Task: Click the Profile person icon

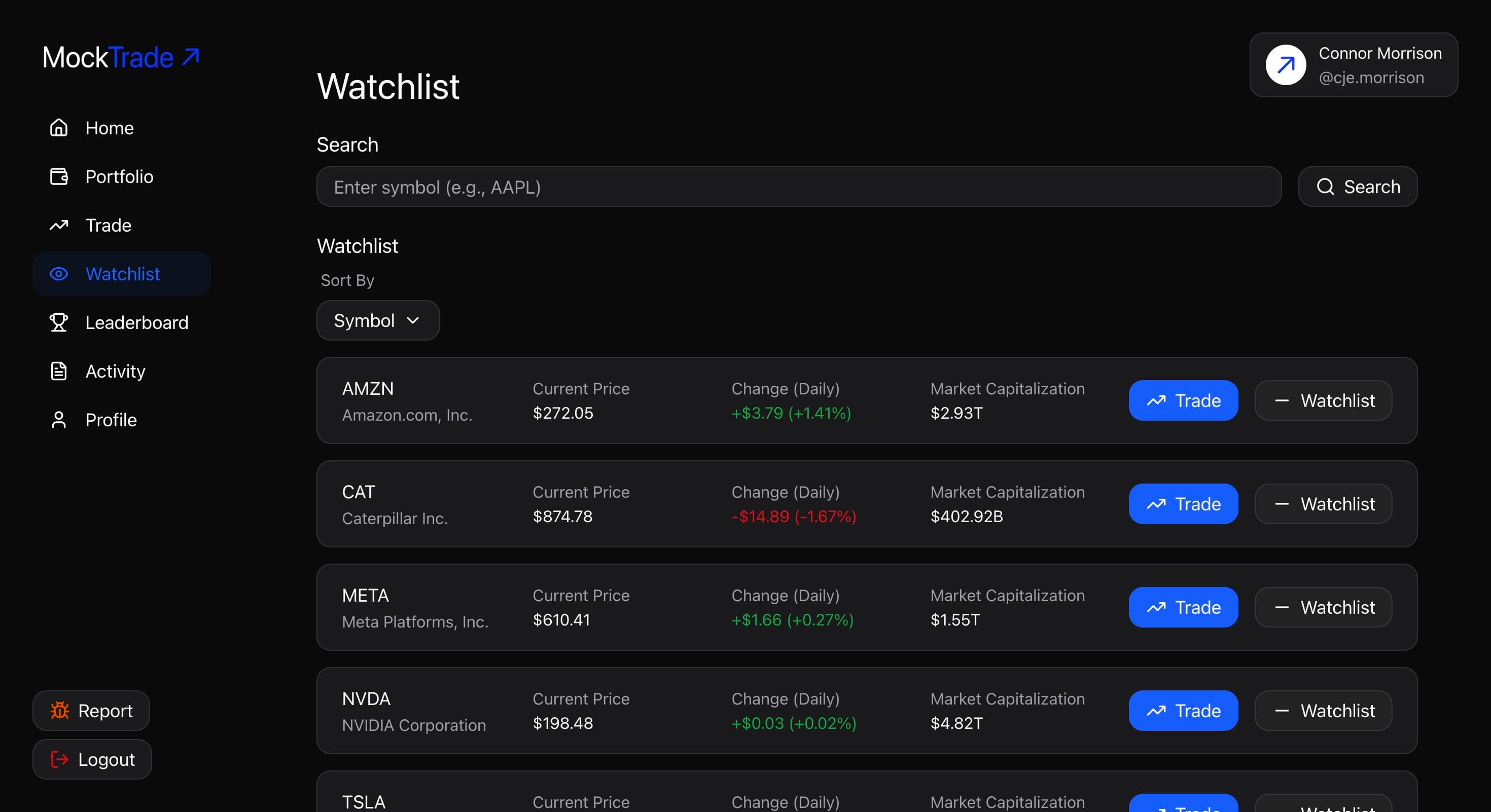Action: [58, 420]
